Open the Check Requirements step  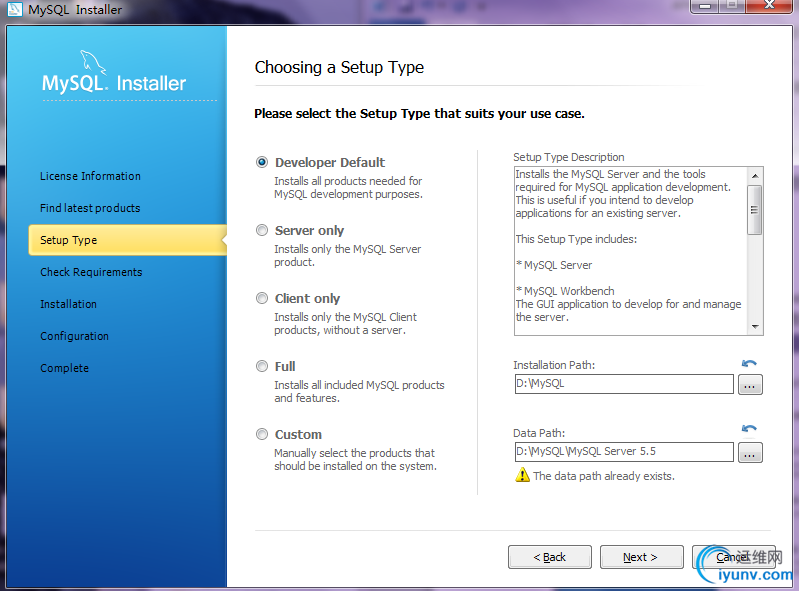click(x=91, y=272)
